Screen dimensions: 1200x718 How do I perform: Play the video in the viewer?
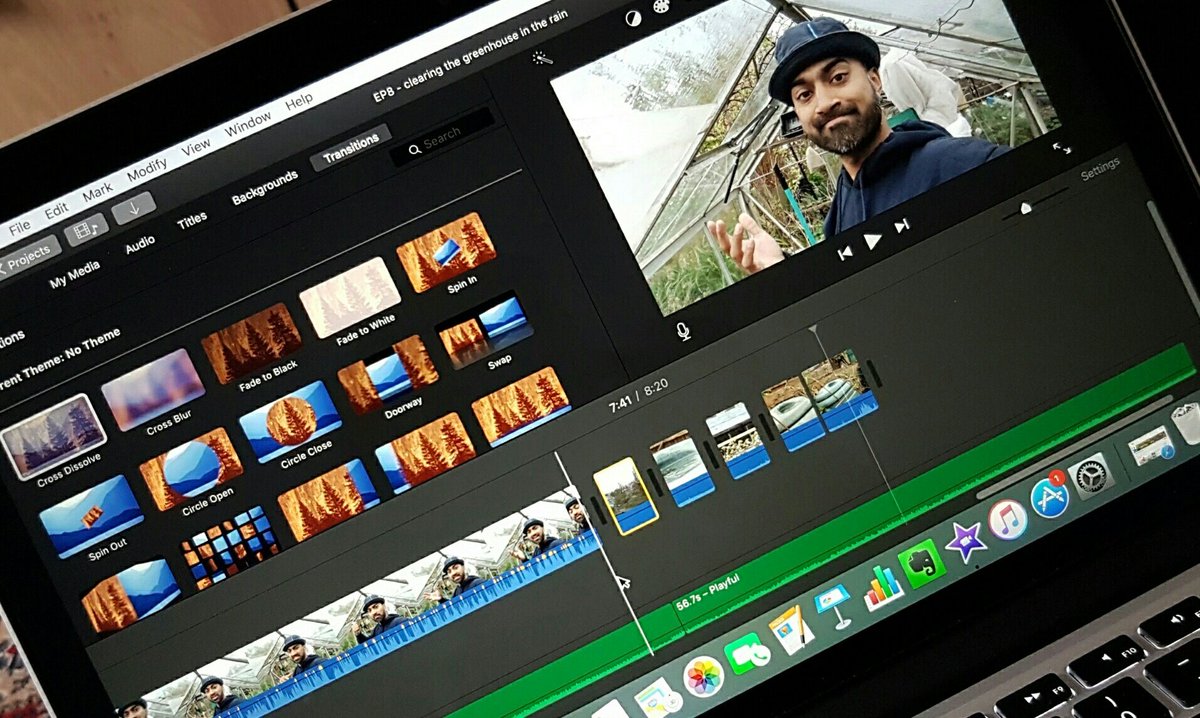(x=873, y=240)
